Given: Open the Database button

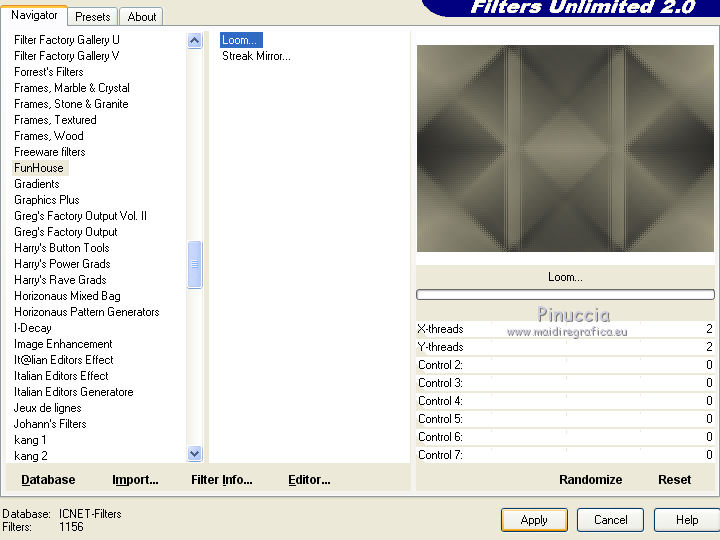Looking at the screenshot, I should click(x=48, y=480).
